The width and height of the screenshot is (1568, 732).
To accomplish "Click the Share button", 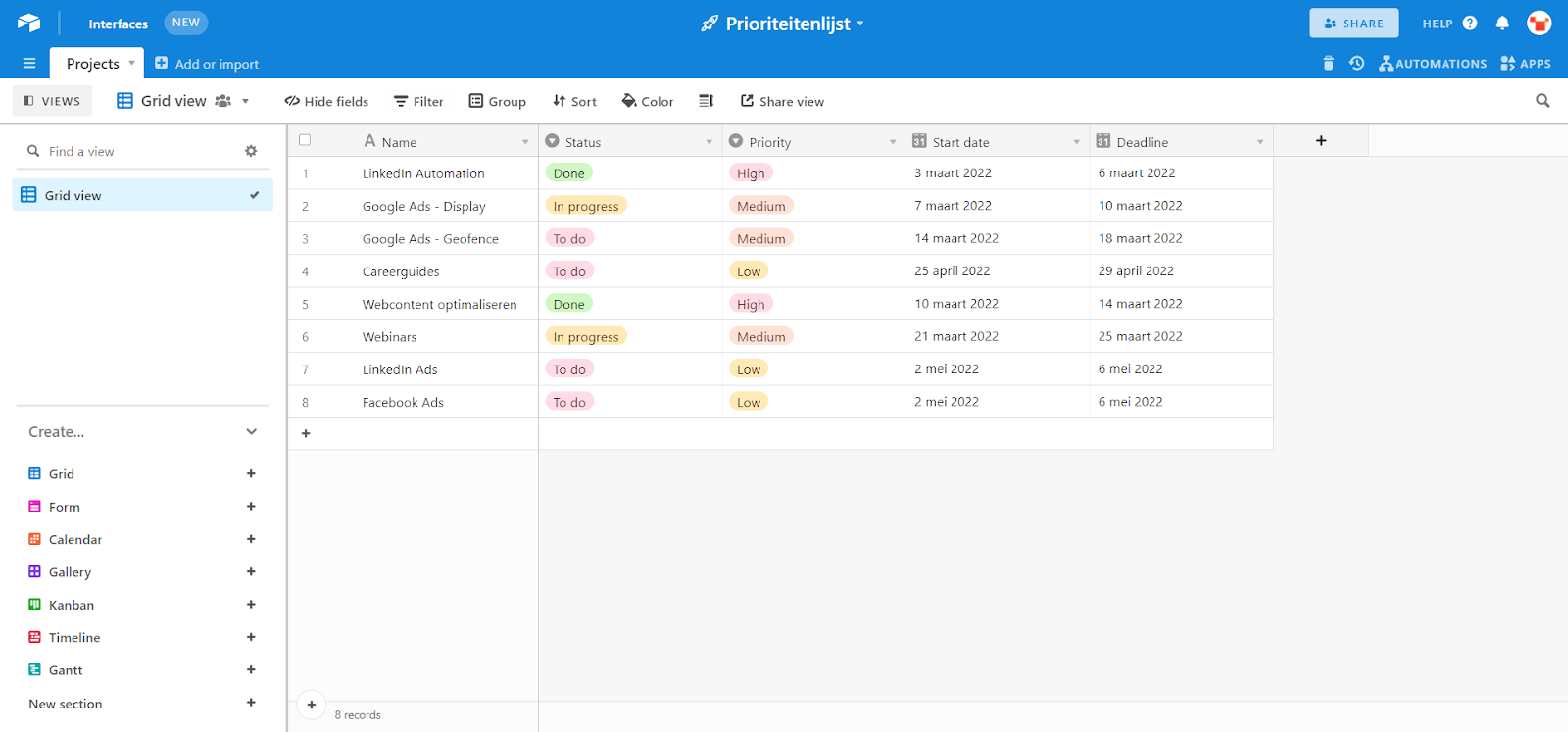I will (x=1353, y=24).
